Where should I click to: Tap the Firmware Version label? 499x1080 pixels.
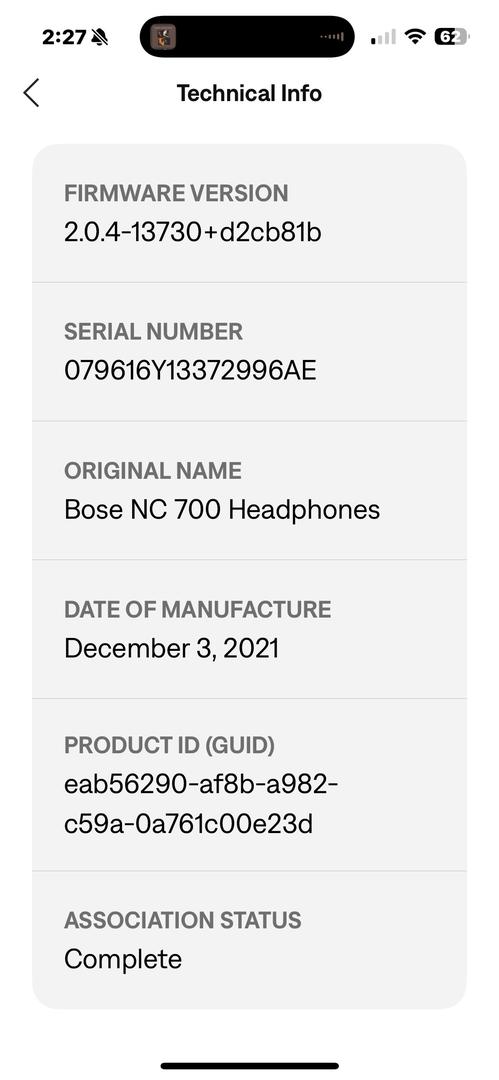(176, 193)
